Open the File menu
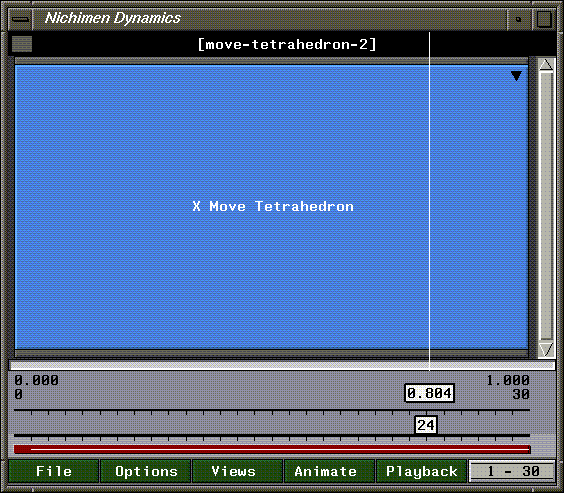Screen dimensions: 564x493 pos(54,471)
